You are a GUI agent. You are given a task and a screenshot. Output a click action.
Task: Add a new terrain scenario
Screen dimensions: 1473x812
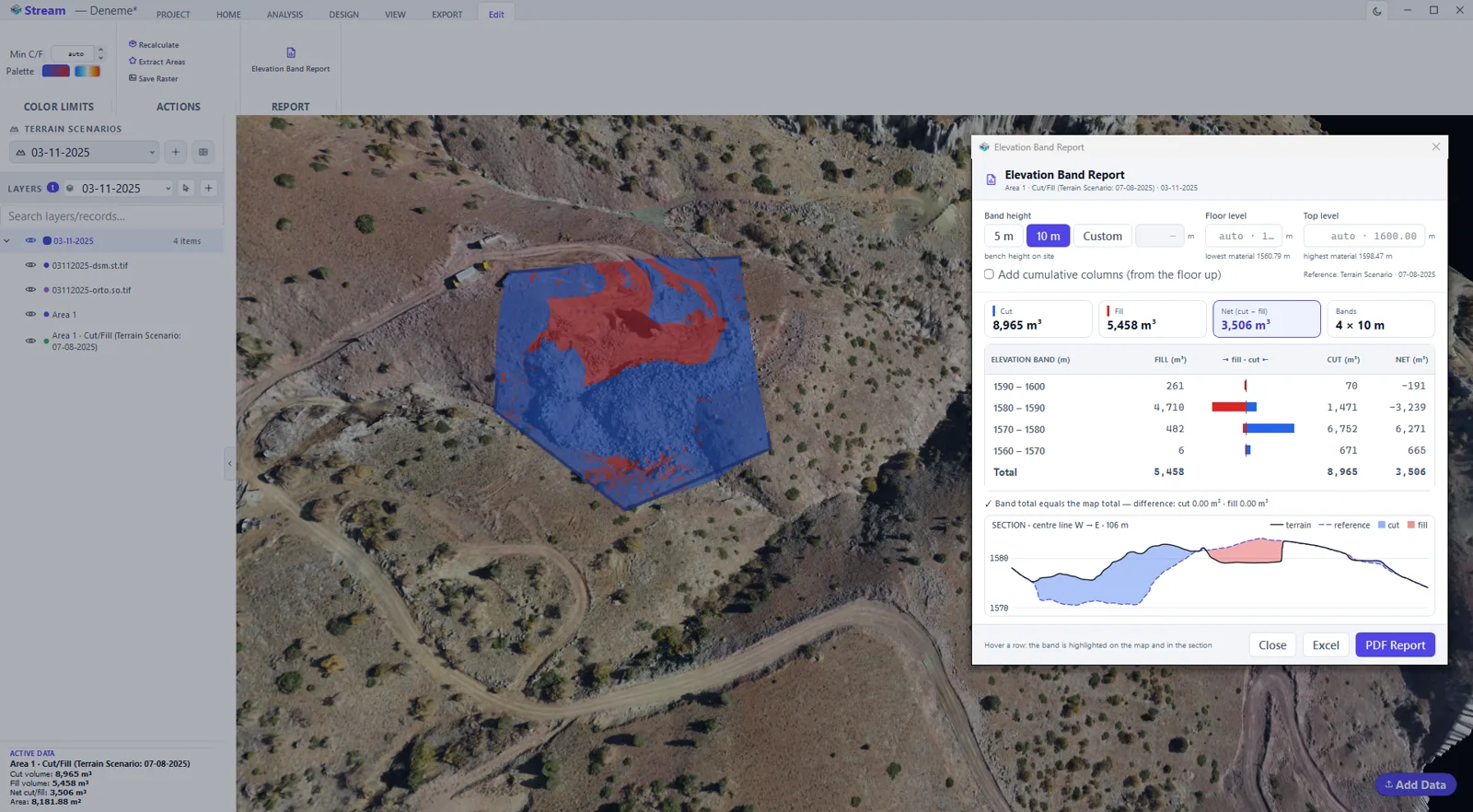coord(176,152)
